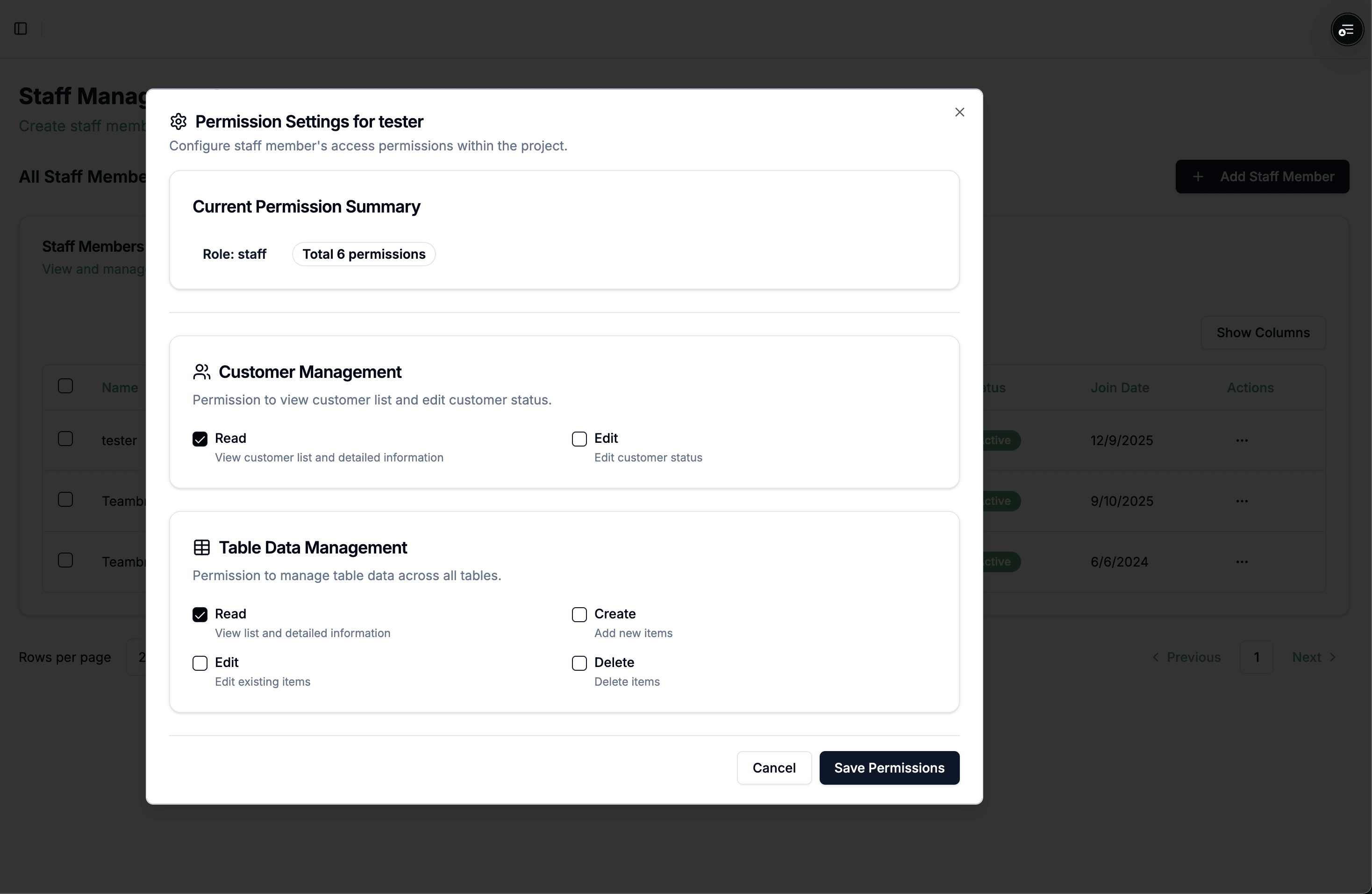The width and height of the screenshot is (1372, 894).
Task: Open the actions menu for the 9/10/2025 row
Action: click(x=1242, y=501)
